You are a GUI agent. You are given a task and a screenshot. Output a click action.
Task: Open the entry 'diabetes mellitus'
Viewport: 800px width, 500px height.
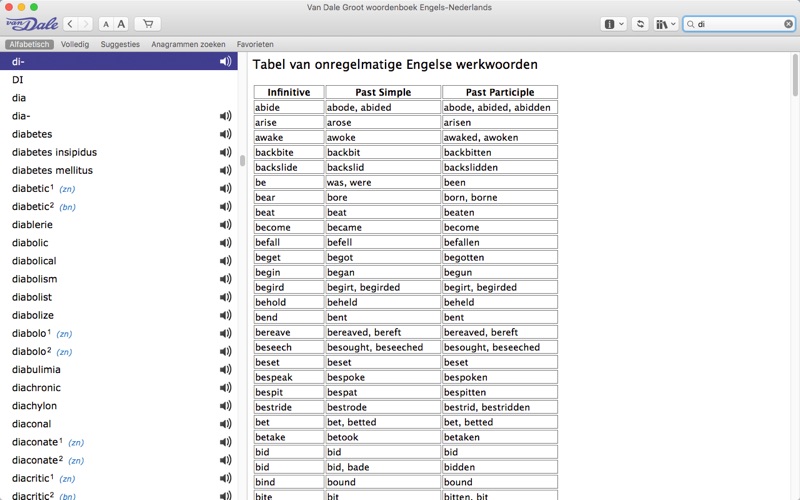point(118,170)
